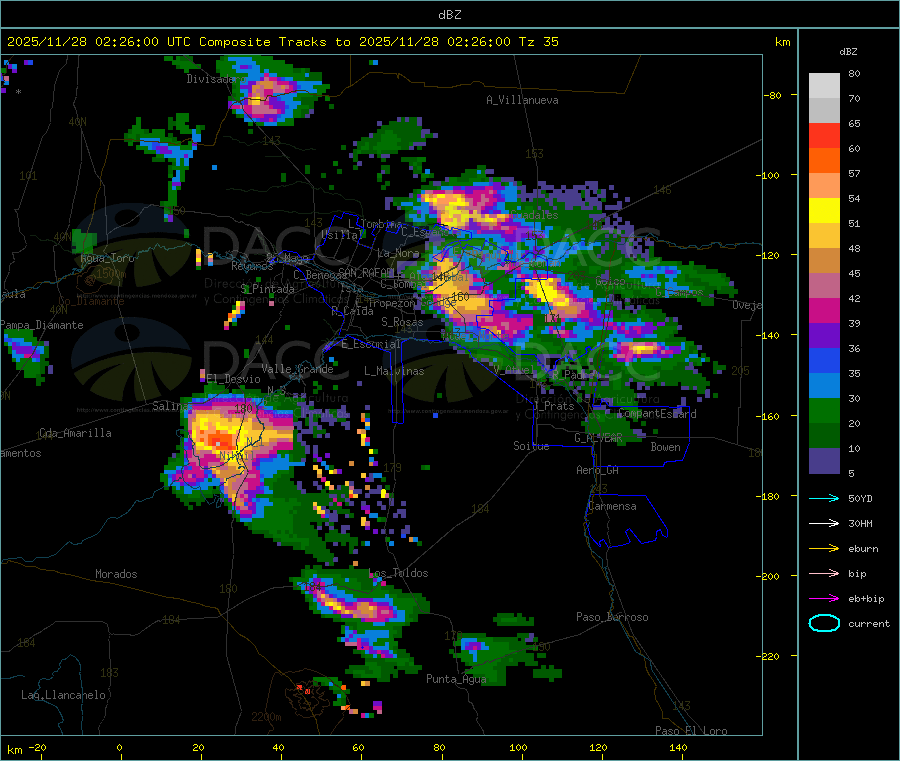The width and height of the screenshot is (900, 761).
Task: Click the '0' tick on the bottom axis
Action: coord(119,747)
